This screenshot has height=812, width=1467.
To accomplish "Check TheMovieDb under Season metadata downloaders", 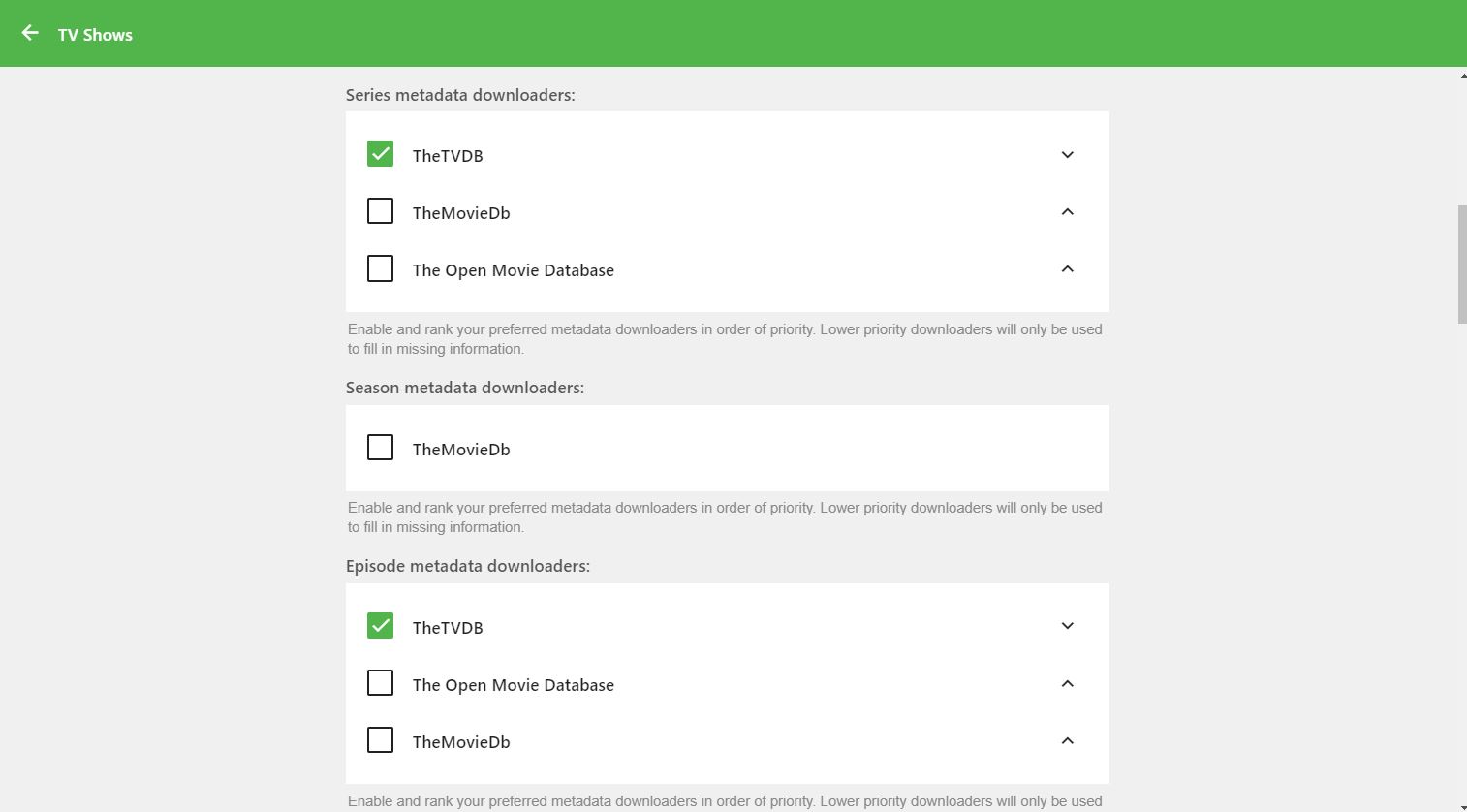I will (x=380, y=448).
